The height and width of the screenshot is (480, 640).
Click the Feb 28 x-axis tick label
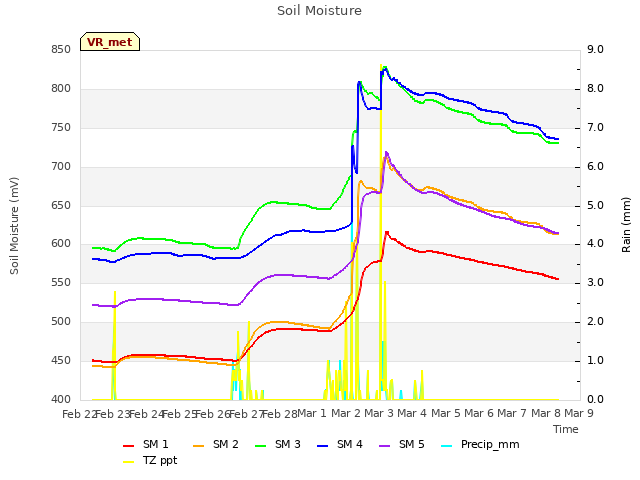[280, 414]
